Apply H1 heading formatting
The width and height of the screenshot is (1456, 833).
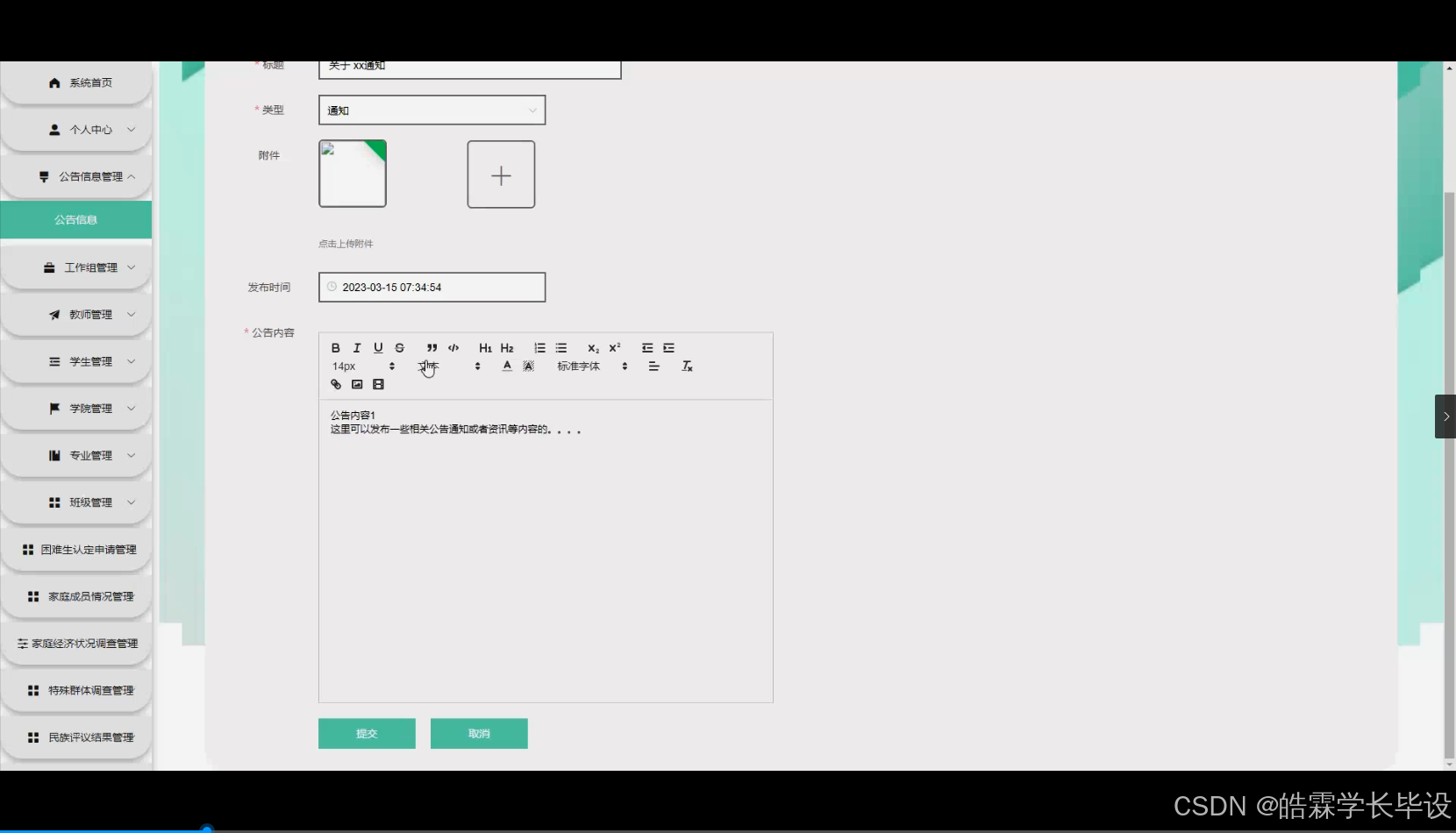click(x=485, y=348)
